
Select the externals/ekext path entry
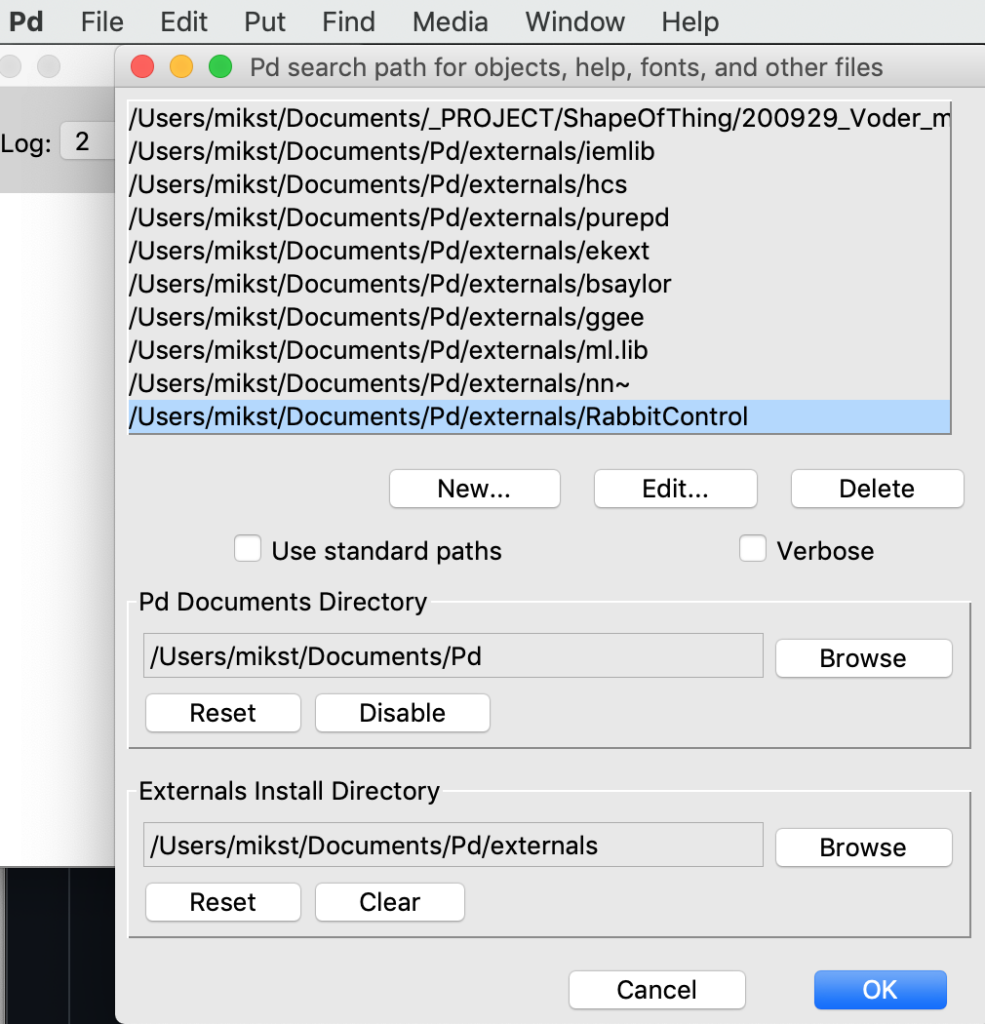click(x=540, y=251)
